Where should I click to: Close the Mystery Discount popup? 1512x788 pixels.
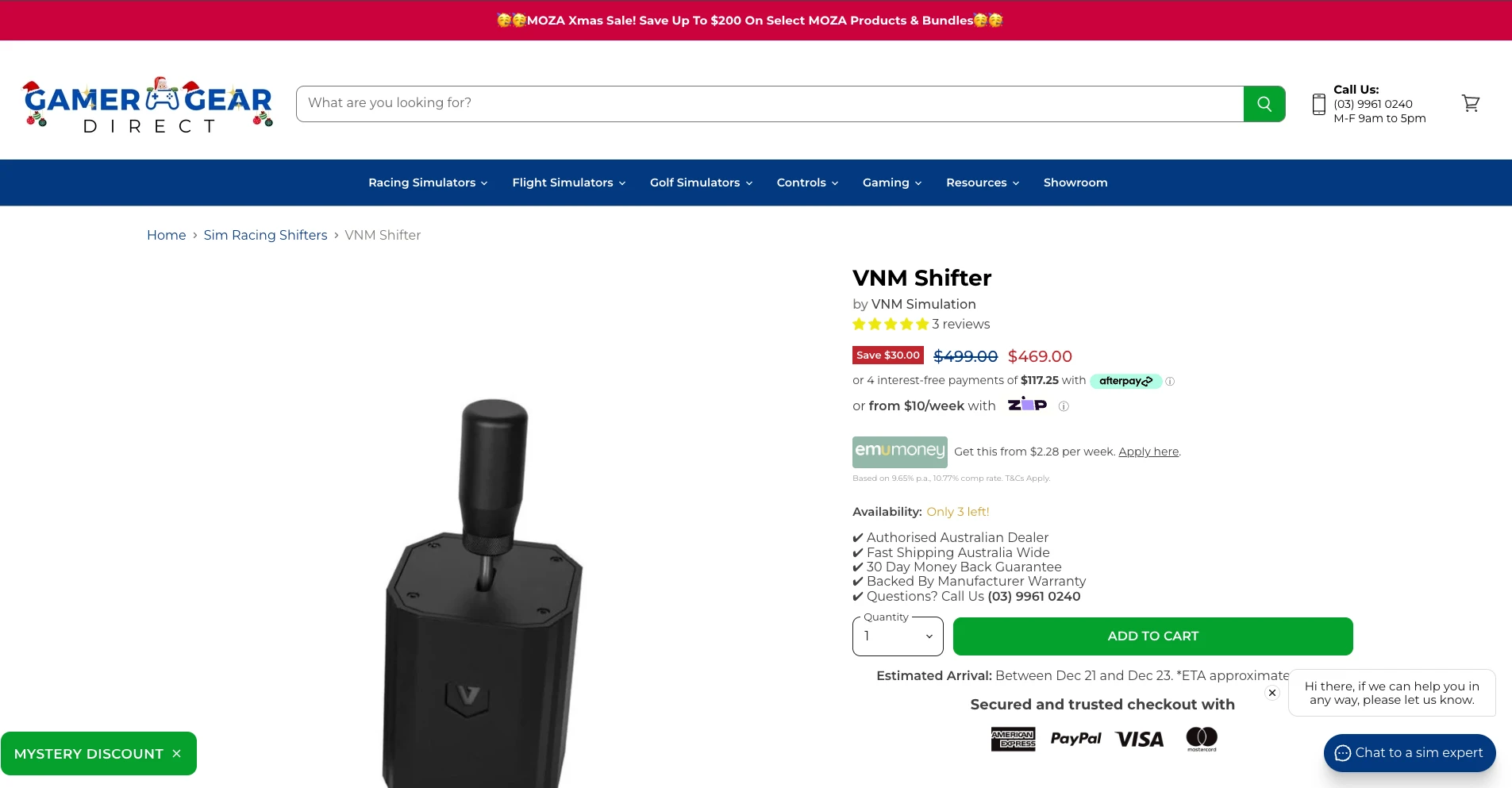pos(177,754)
